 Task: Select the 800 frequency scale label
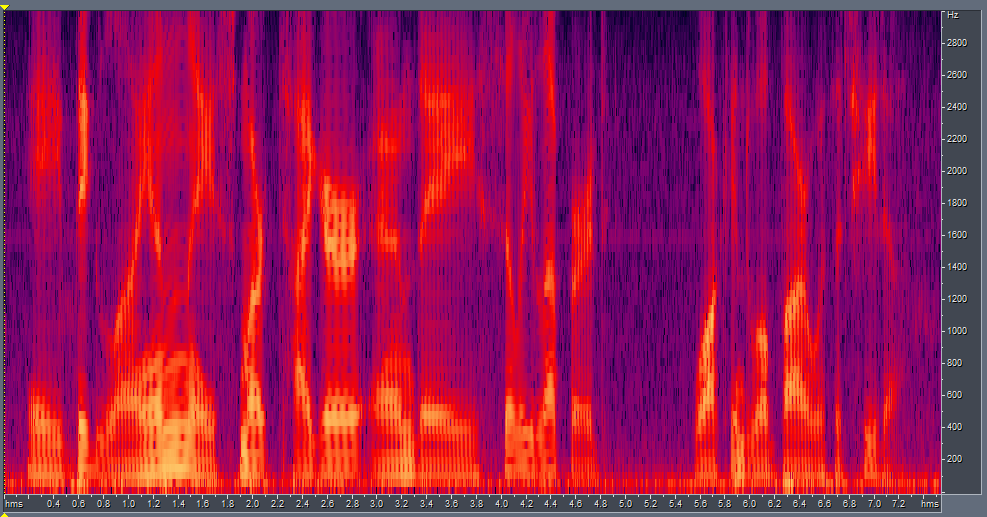tap(956, 363)
